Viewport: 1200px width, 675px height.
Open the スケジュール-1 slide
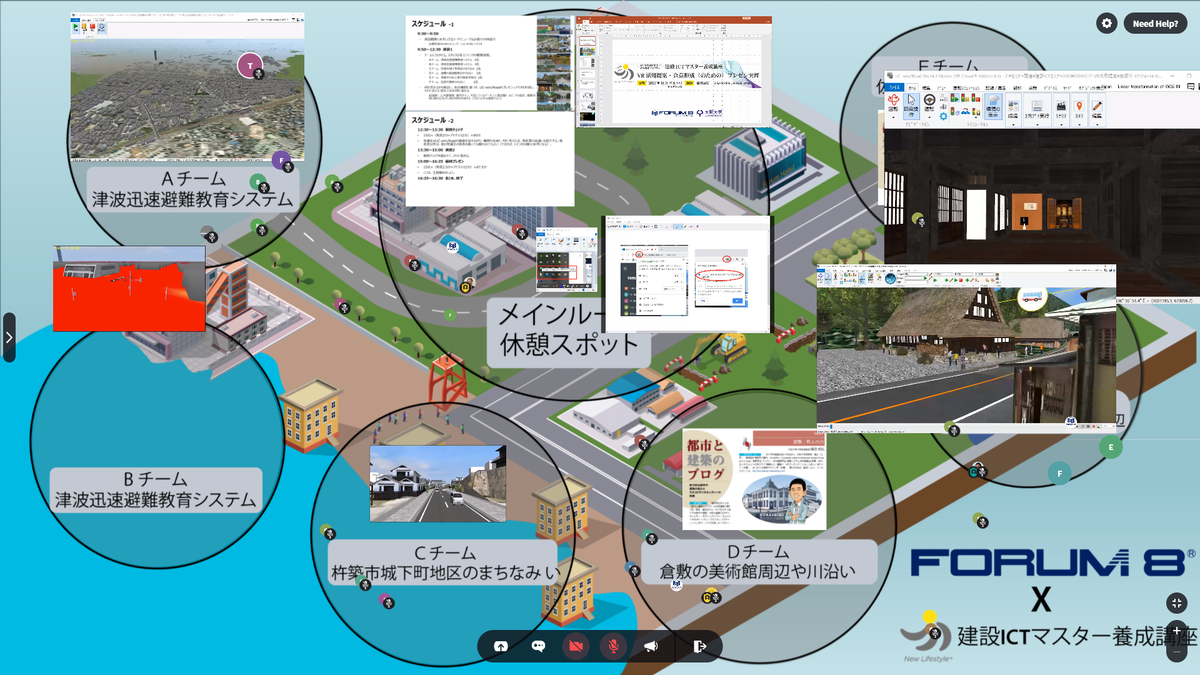(489, 61)
